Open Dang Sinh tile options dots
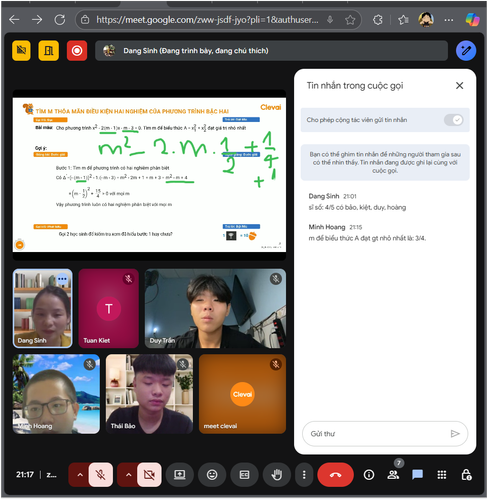This screenshot has width=488, height=500. pyautogui.click(x=62, y=279)
